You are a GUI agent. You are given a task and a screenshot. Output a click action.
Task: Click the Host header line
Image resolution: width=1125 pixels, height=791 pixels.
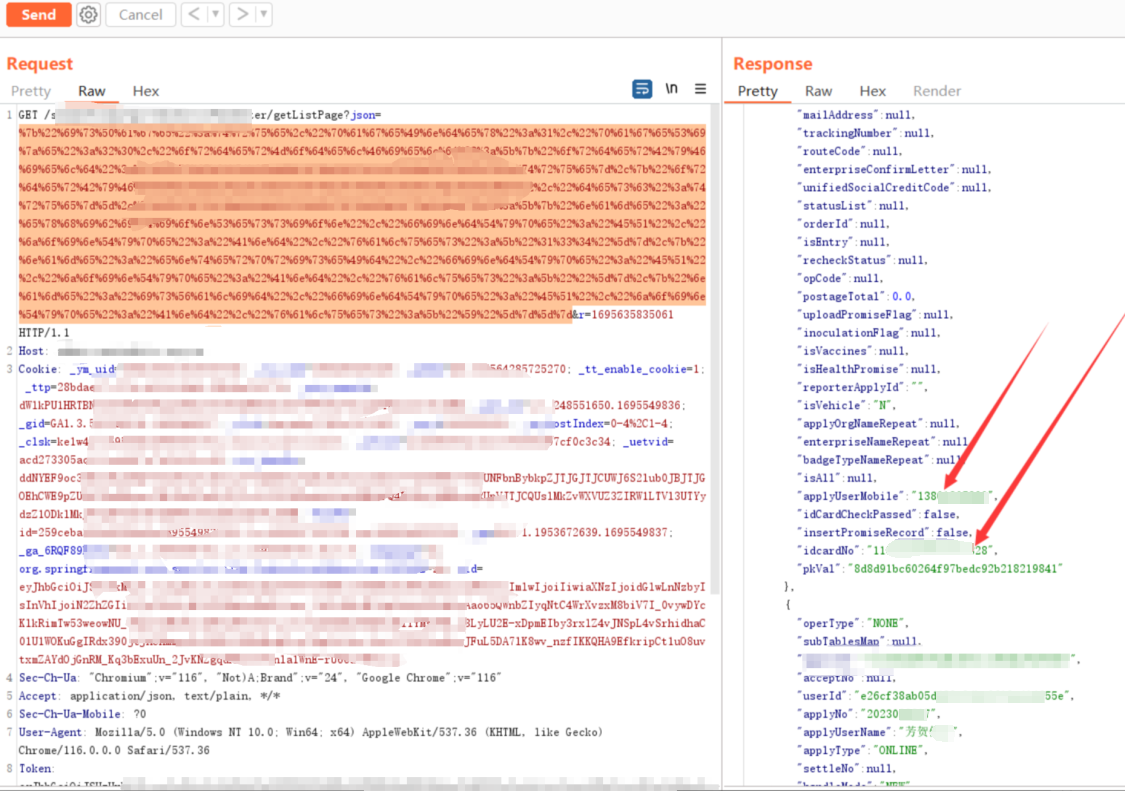[x=111, y=351]
